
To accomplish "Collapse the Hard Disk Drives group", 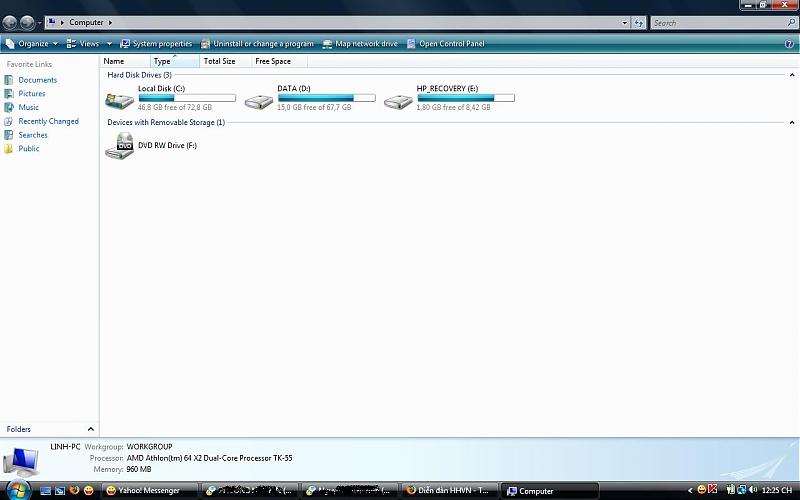I will (x=792, y=75).
